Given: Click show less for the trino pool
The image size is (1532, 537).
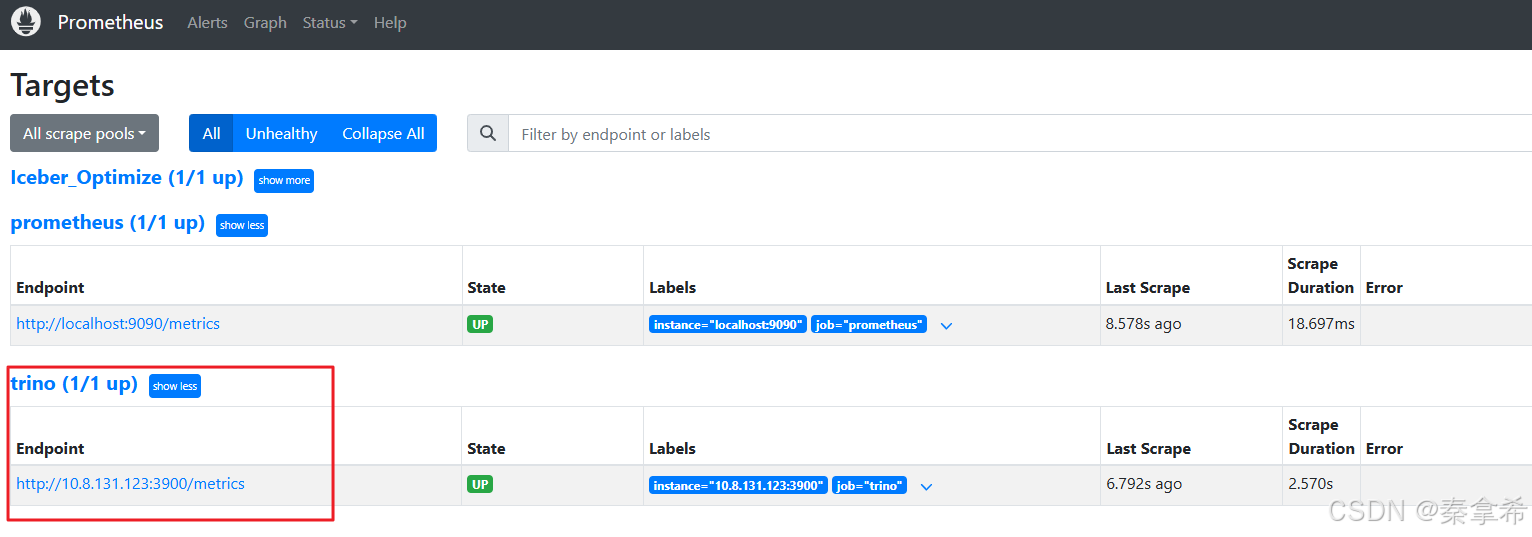Looking at the screenshot, I should (x=175, y=386).
